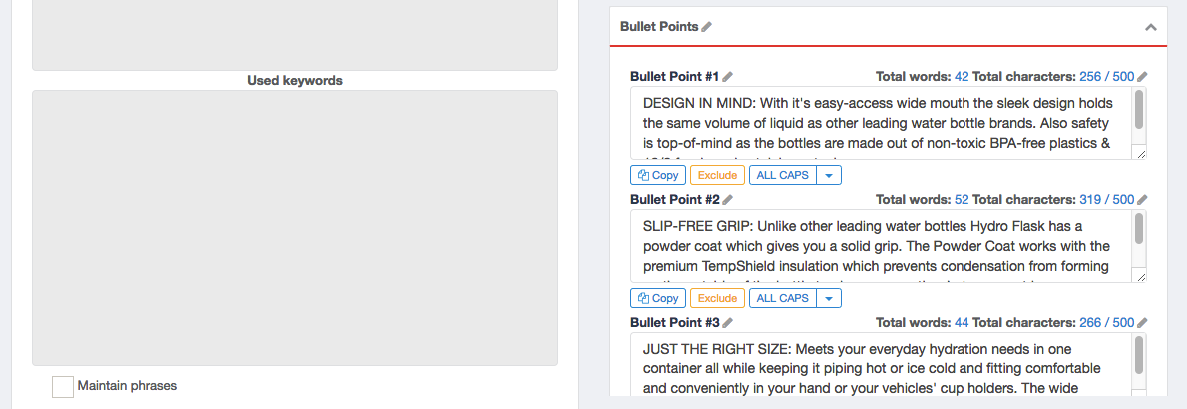This screenshot has width=1187, height=409.
Task: Click inside the Used keywords box
Action: click(x=294, y=227)
